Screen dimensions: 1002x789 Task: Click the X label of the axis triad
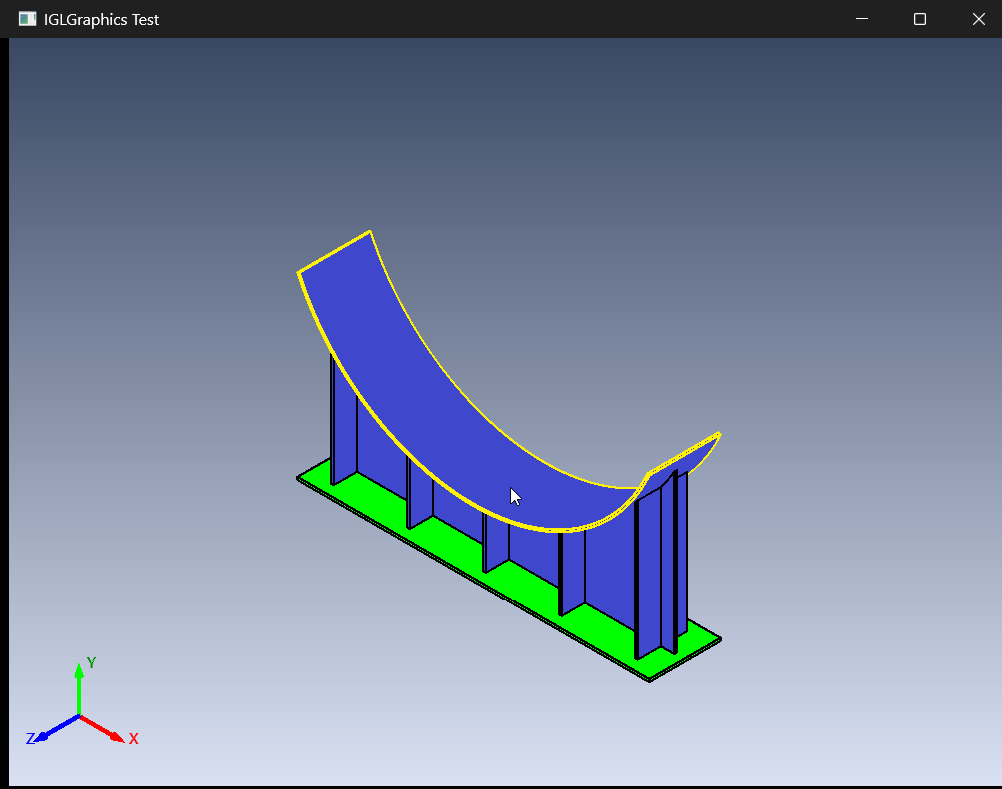coord(134,739)
